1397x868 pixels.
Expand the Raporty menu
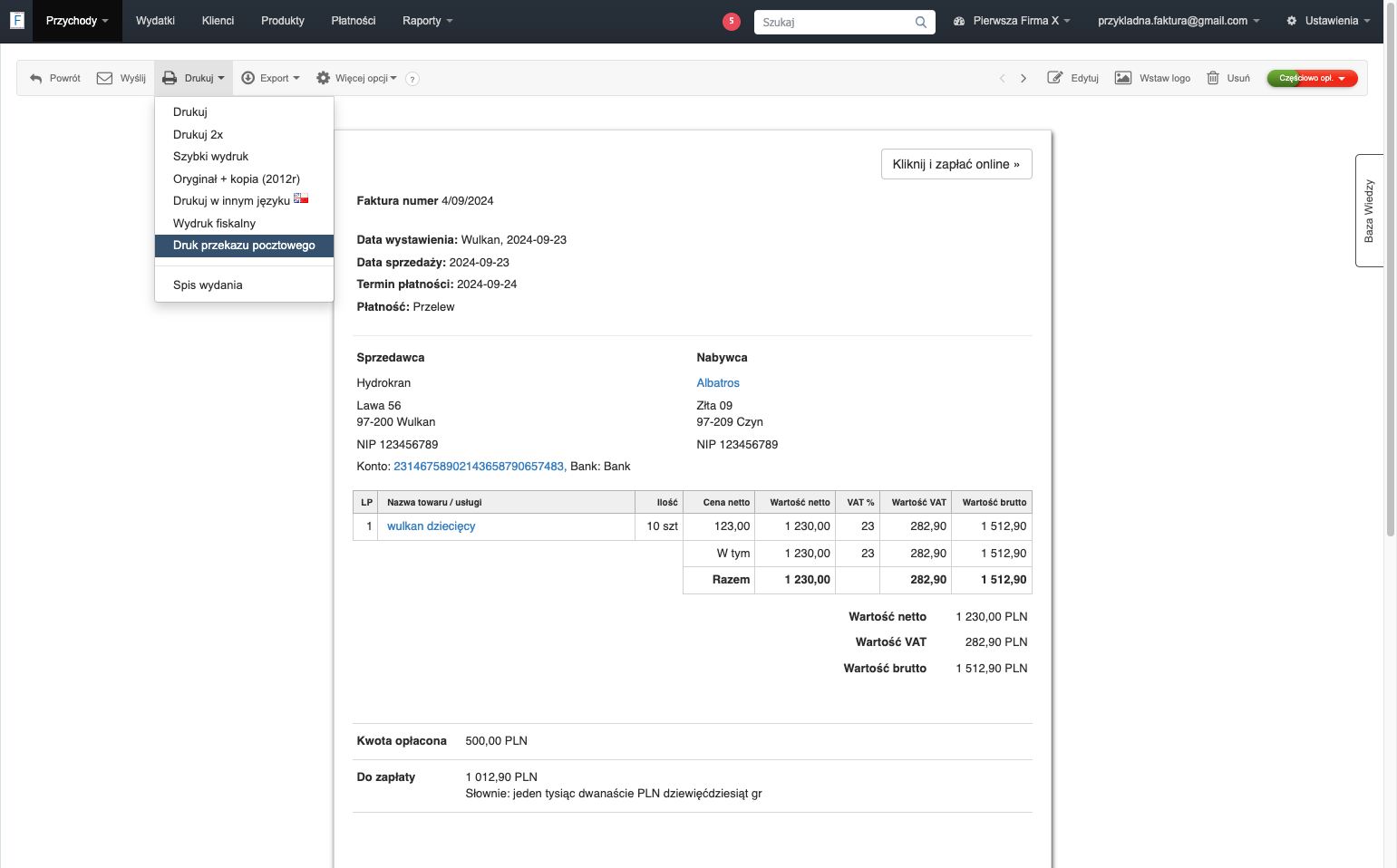(x=427, y=21)
